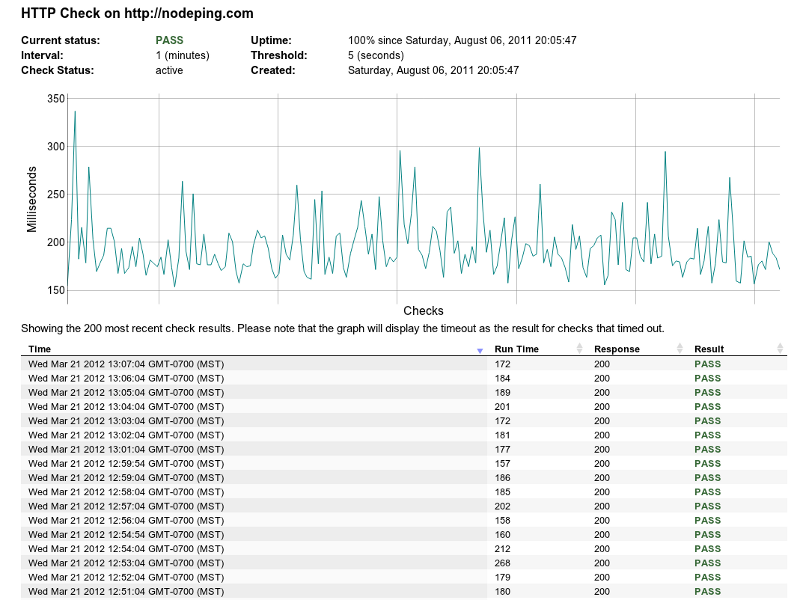Image resolution: width=800 pixels, height=600 pixels.
Task: Click the green PASS current status value
Action: point(169,40)
